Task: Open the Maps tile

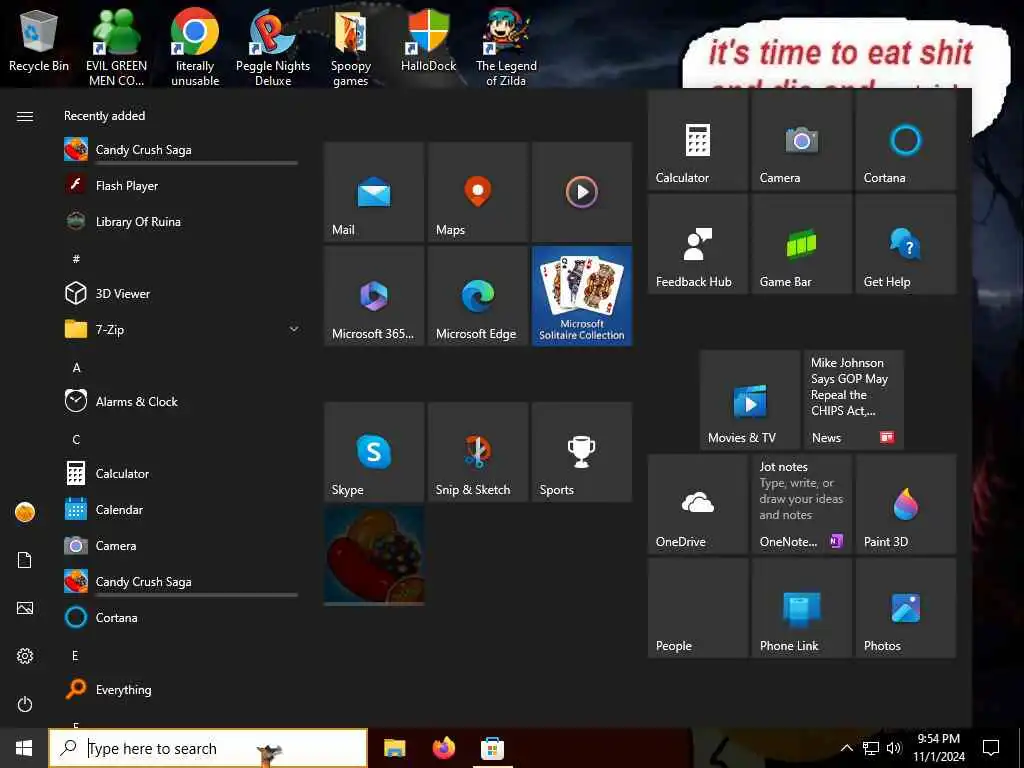Action: (477, 192)
